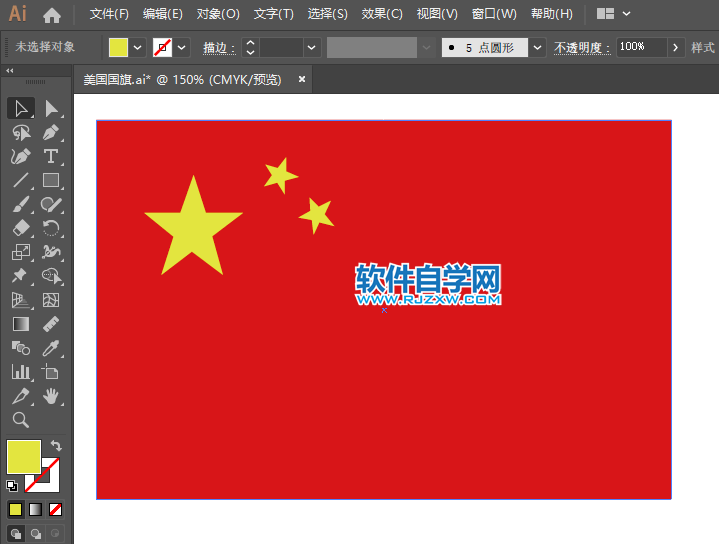The height and width of the screenshot is (544, 719).
Task: Open the workspace switcher dropdown arrow
Action: pos(626,14)
